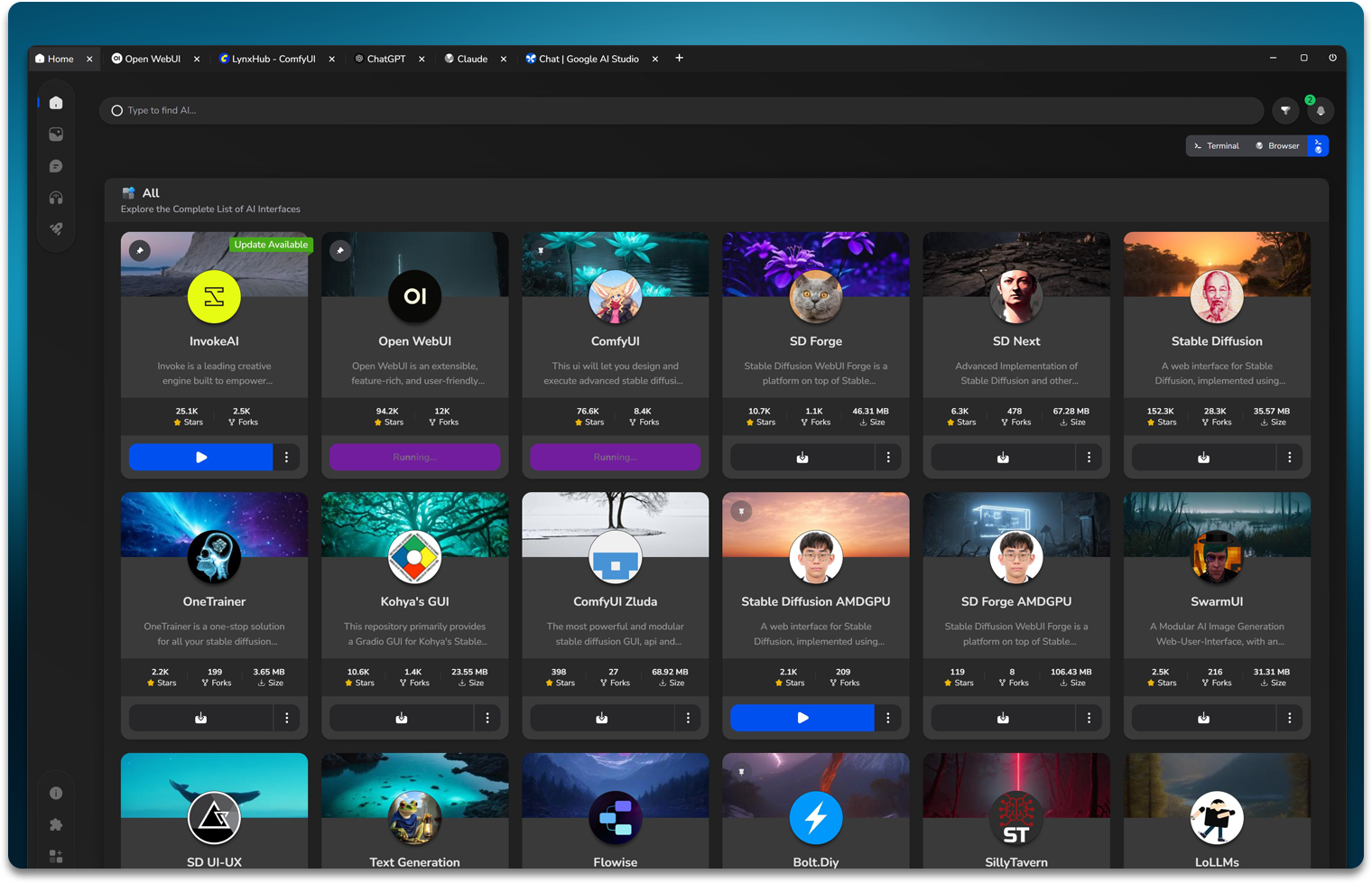Click the ComfyUI card avatar
This screenshot has height=883, width=1372.
point(616,296)
